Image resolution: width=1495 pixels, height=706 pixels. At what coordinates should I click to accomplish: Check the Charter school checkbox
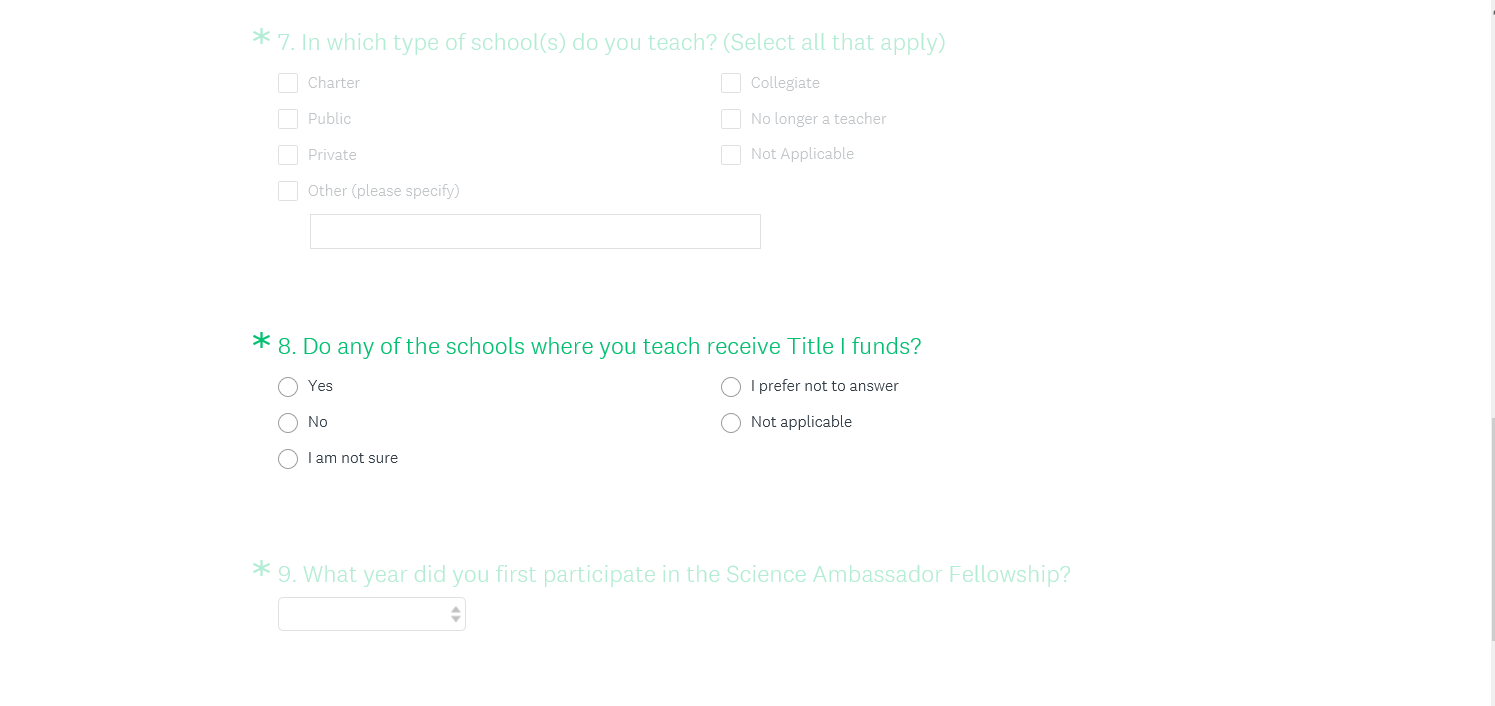[288, 83]
